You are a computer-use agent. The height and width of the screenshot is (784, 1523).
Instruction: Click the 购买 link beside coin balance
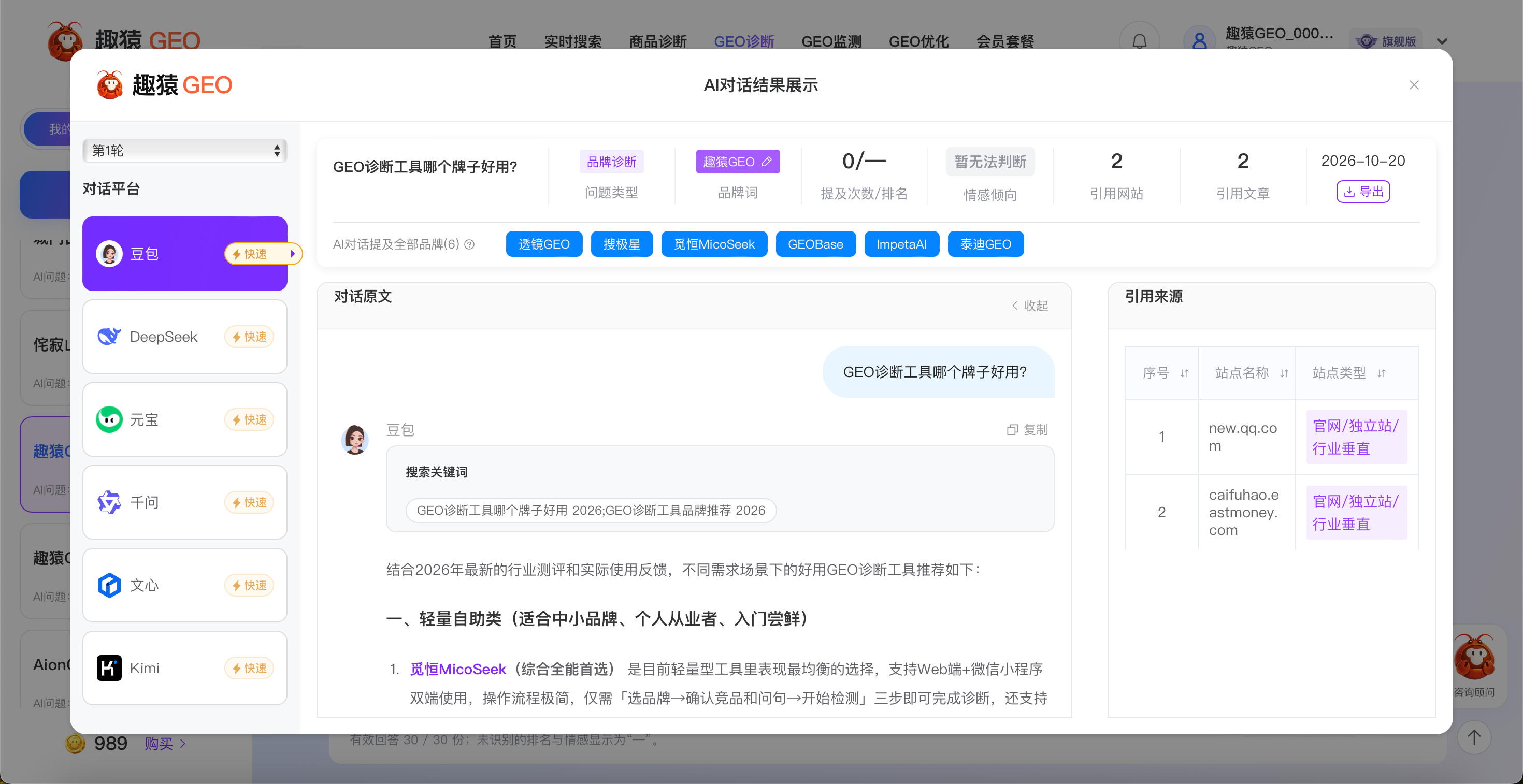[x=165, y=743]
